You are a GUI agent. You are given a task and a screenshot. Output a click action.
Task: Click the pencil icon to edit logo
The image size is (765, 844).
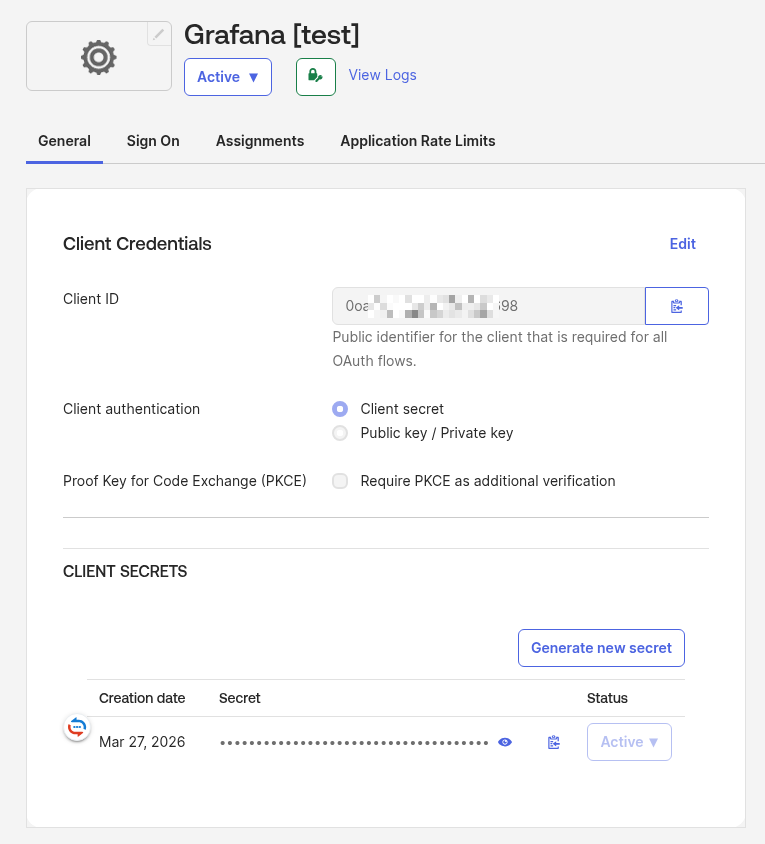(x=159, y=34)
